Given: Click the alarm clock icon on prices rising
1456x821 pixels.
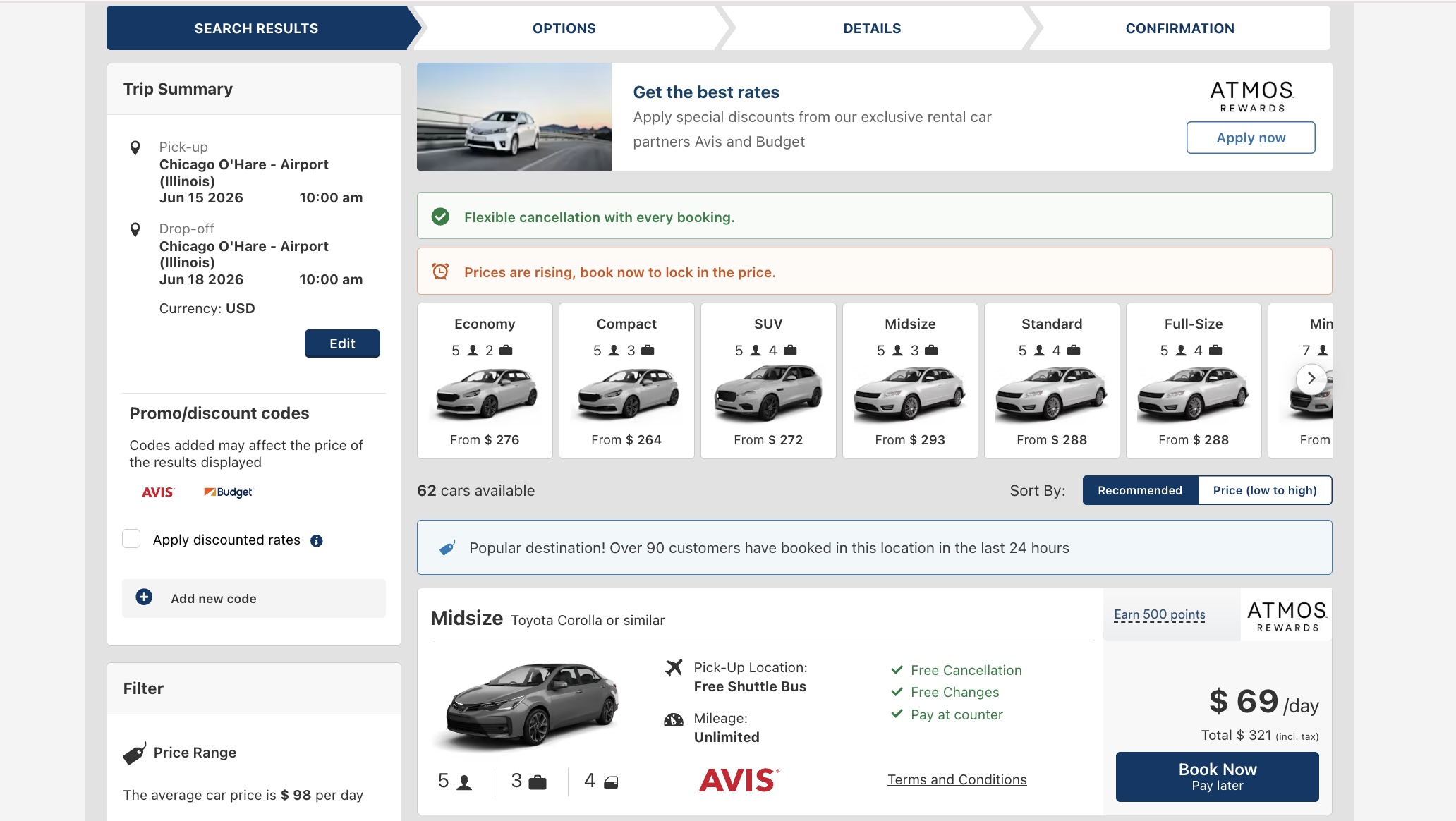Looking at the screenshot, I should click(x=440, y=272).
